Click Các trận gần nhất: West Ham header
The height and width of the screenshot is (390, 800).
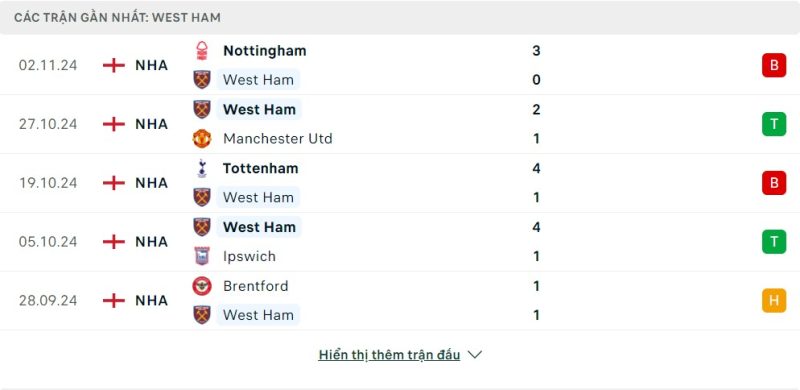point(117,17)
